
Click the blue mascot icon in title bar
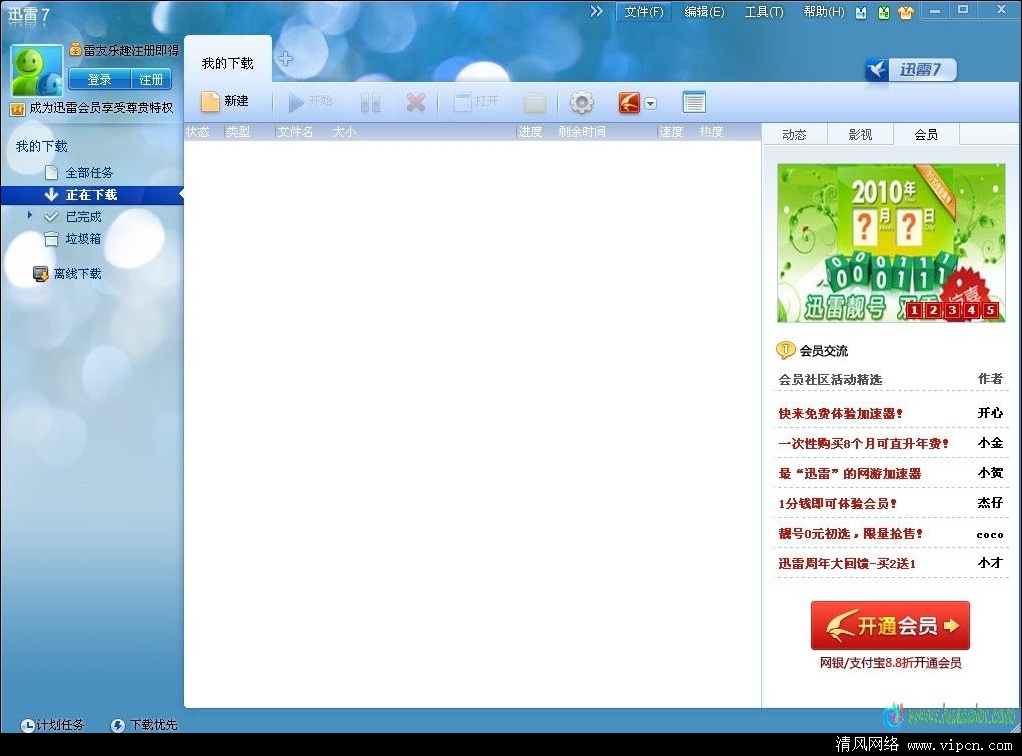pyautogui.click(x=861, y=12)
